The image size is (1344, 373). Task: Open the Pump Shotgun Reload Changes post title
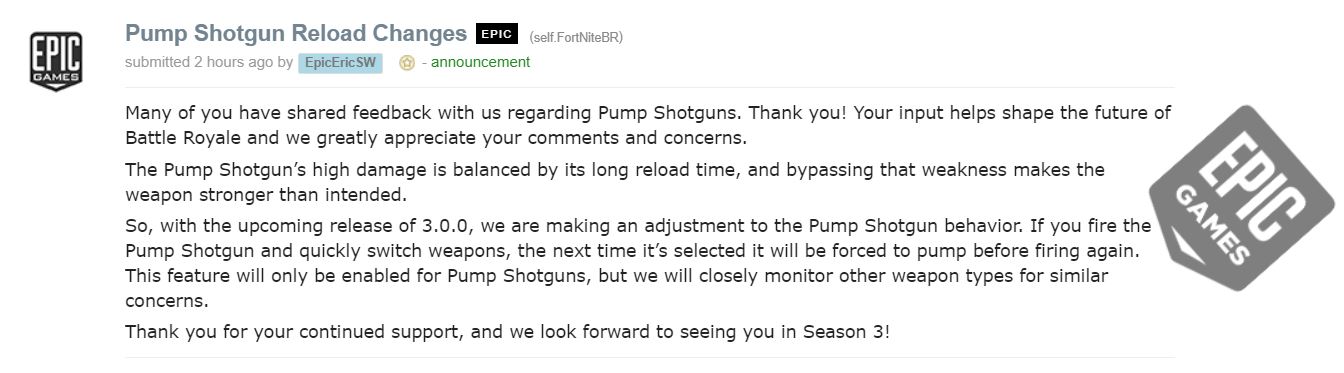(296, 33)
